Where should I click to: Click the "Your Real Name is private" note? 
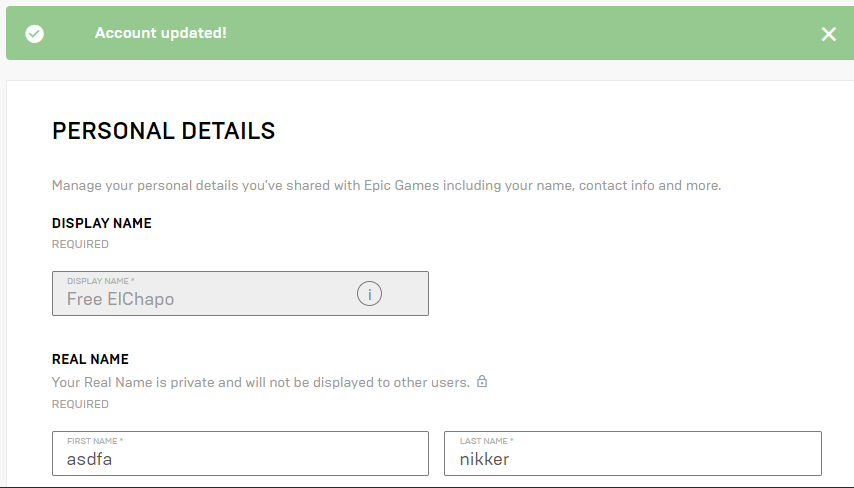point(260,382)
